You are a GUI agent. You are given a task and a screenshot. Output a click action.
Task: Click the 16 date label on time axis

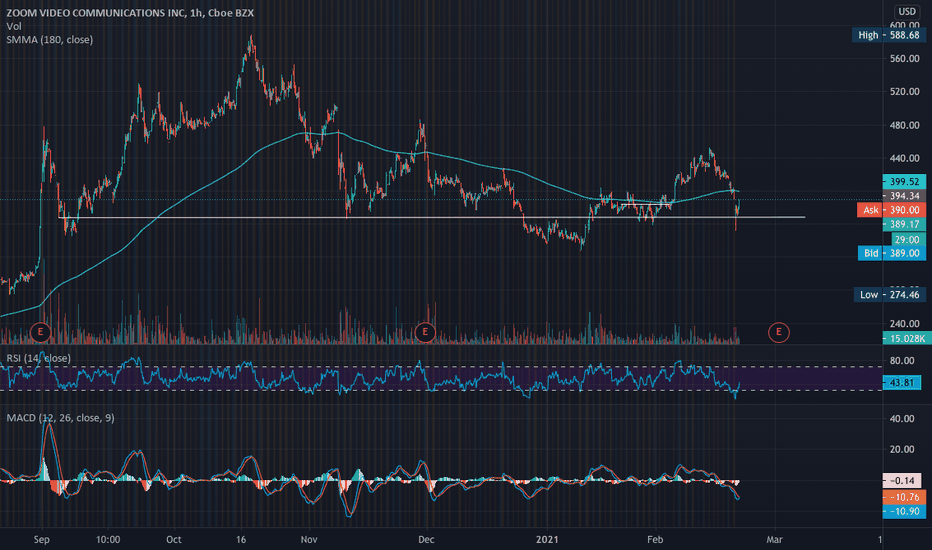241,539
